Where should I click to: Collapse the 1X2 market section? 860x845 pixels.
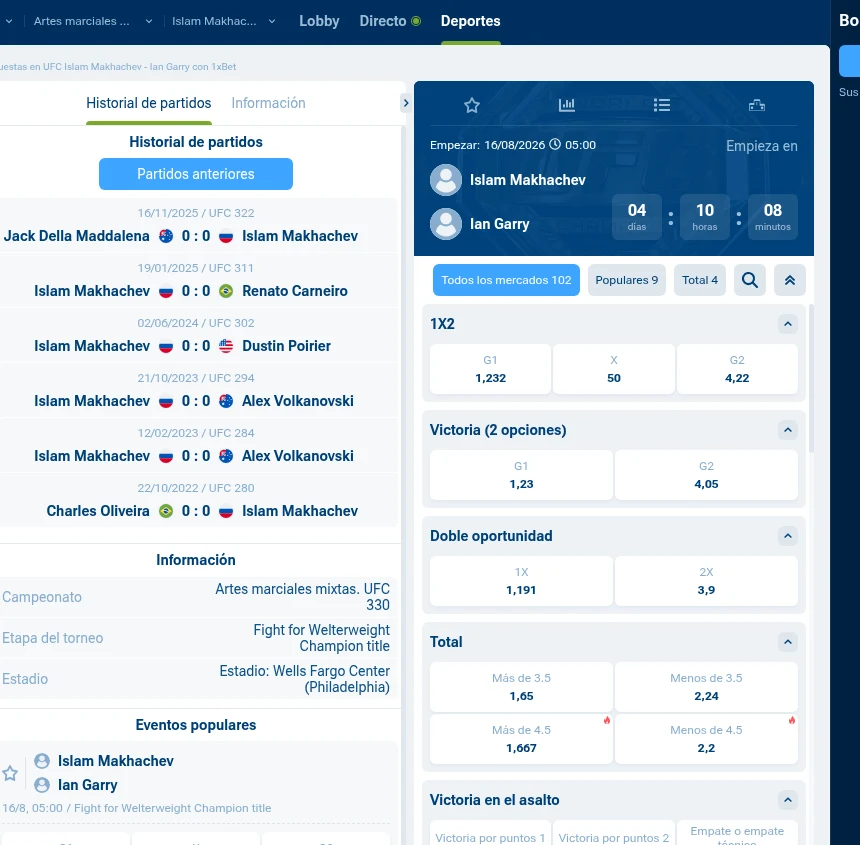788,324
